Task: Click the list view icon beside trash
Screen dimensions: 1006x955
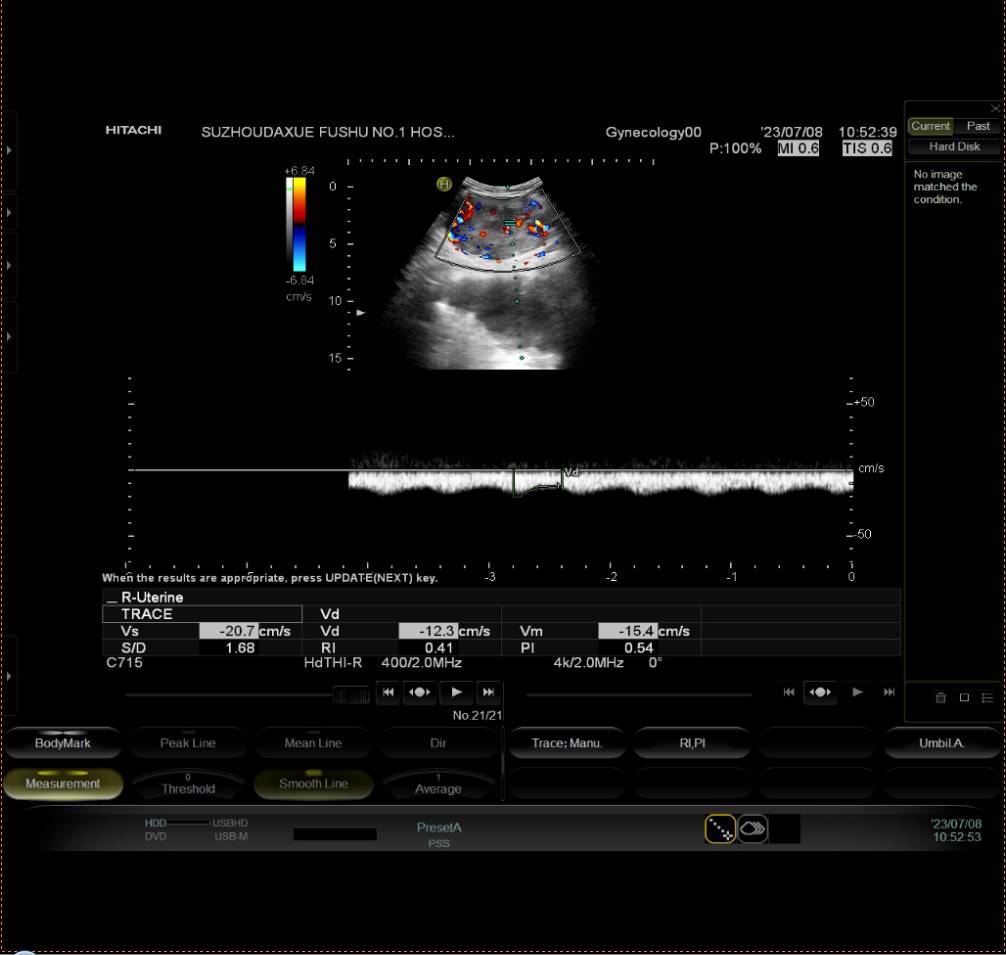Action: click(x=987, y=698)
